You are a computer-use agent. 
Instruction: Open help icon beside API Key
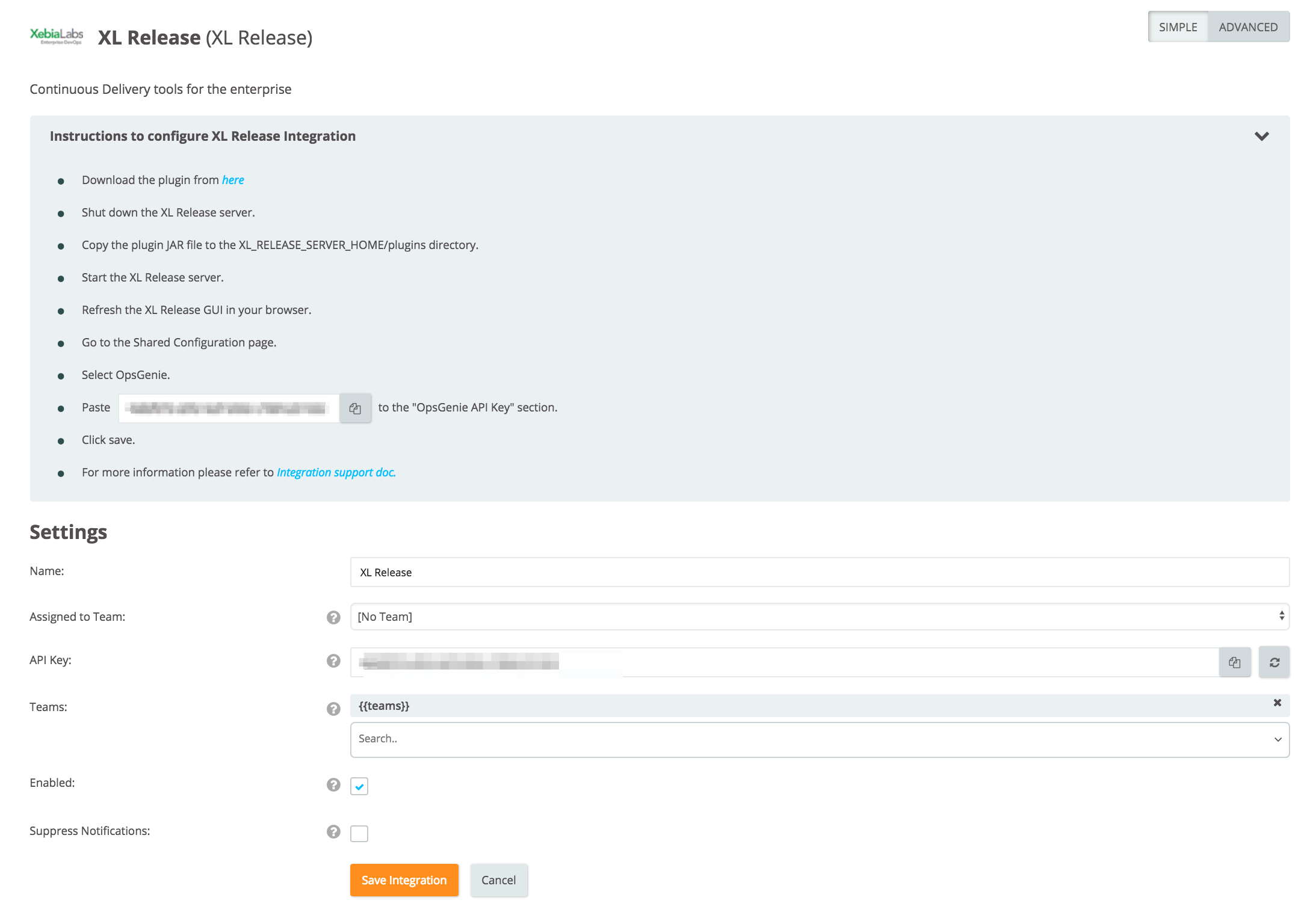[x=333, y=661]
